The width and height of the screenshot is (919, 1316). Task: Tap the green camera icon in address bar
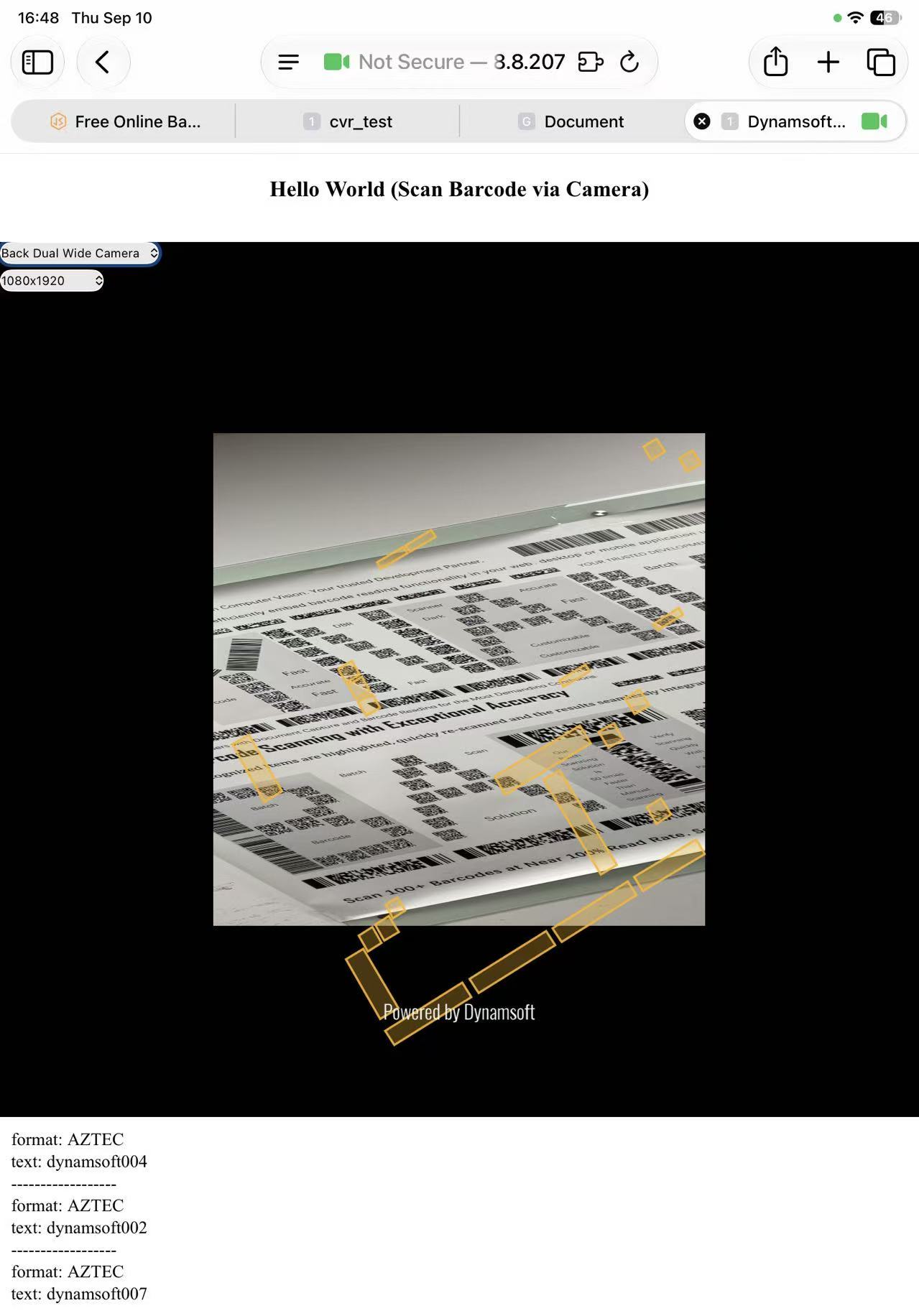pyautogui.click(x=336, y=62)
